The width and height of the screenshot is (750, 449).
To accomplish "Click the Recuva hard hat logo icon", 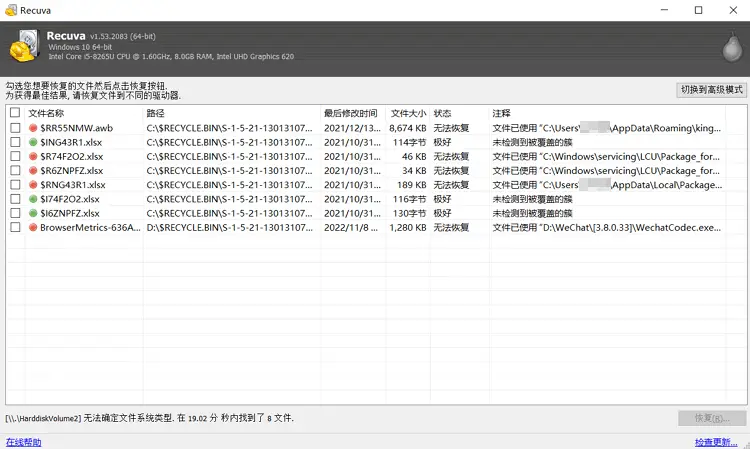I will [x=24, y=46].
